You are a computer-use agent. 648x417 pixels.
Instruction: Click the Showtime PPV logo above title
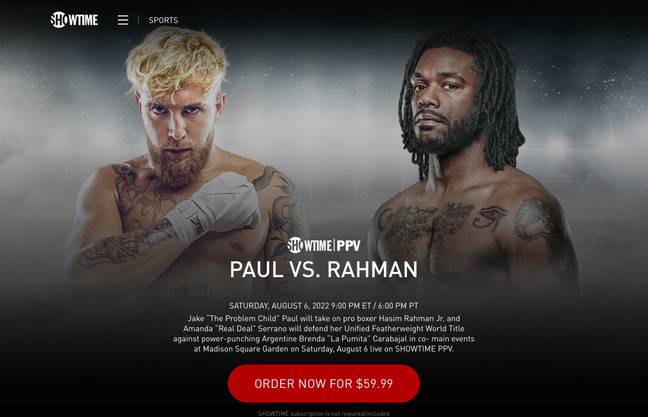click(324, 245)
